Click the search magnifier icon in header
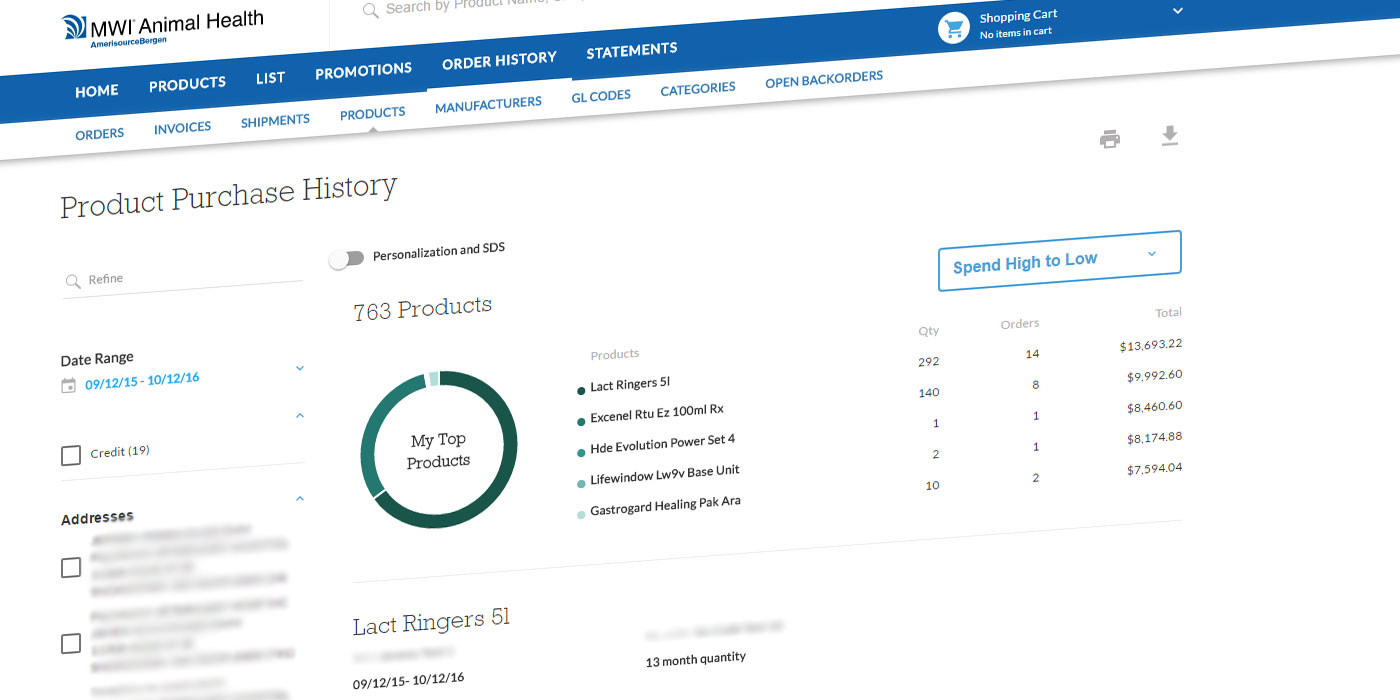This screenshot has height=700, width=1400. 370,10
